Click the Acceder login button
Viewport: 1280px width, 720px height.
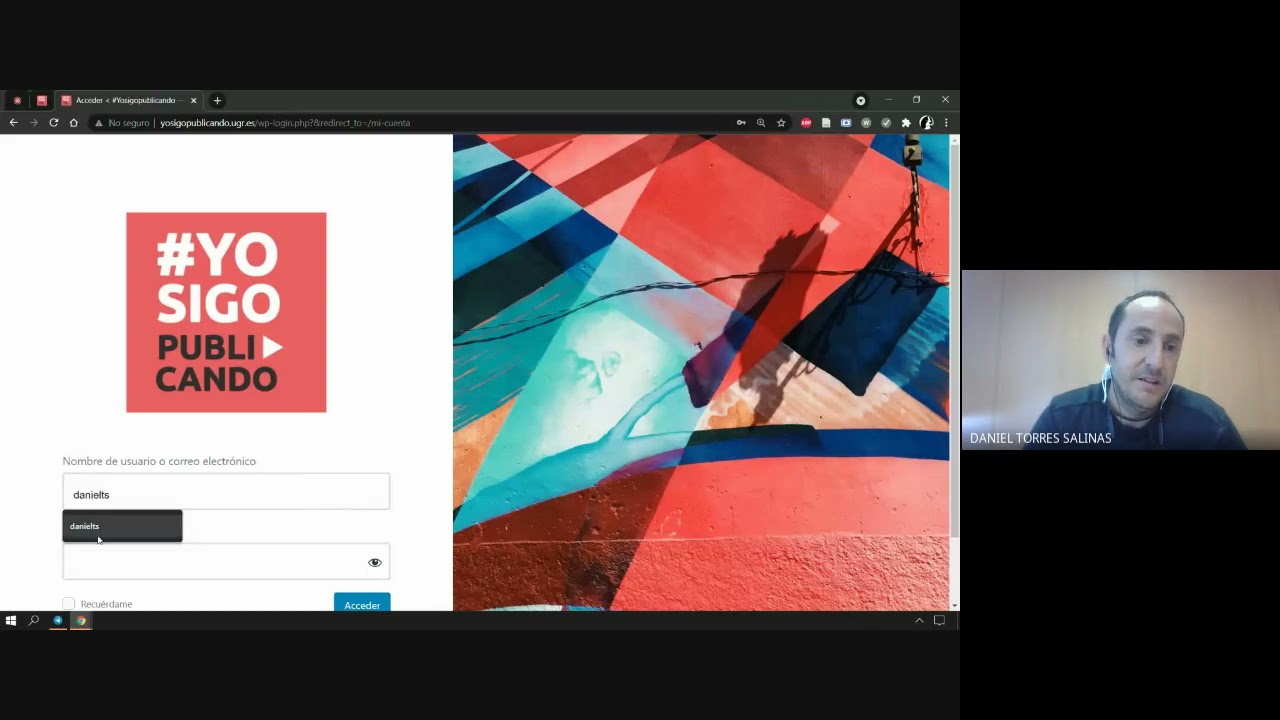[x=362, y=603]
